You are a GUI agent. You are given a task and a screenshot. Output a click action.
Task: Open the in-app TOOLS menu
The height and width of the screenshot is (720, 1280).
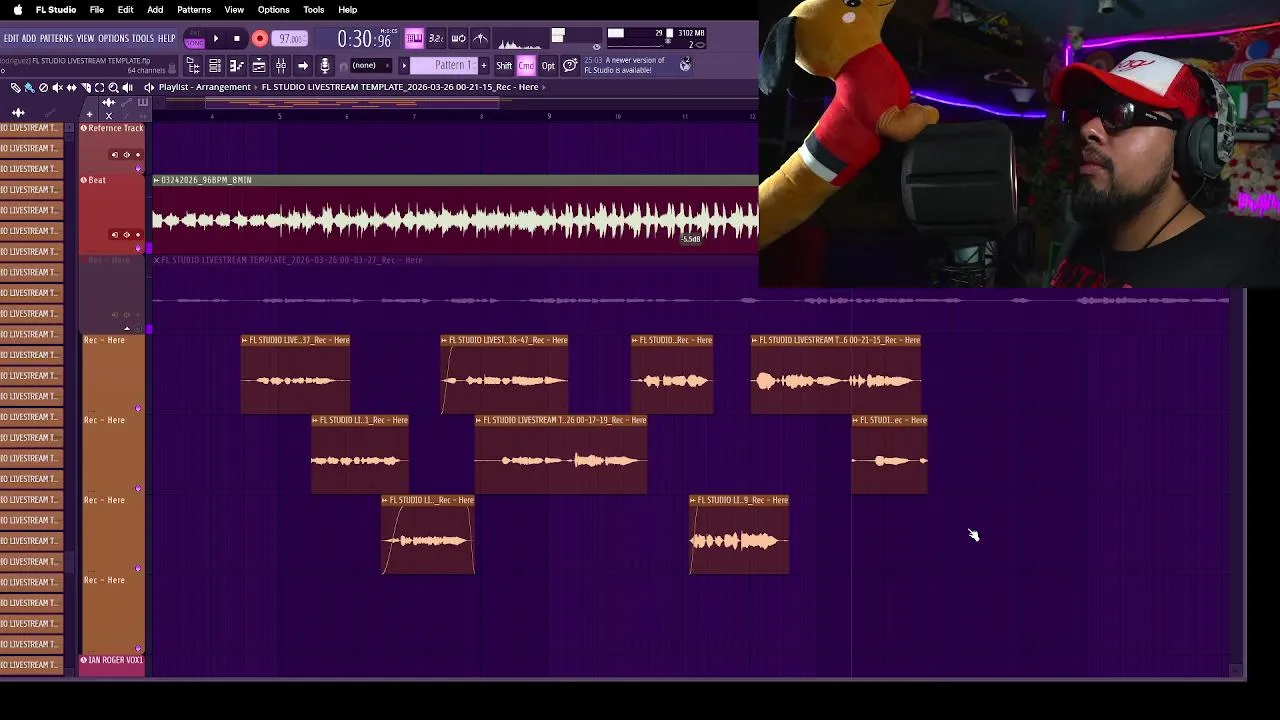[x=142, y=38]
